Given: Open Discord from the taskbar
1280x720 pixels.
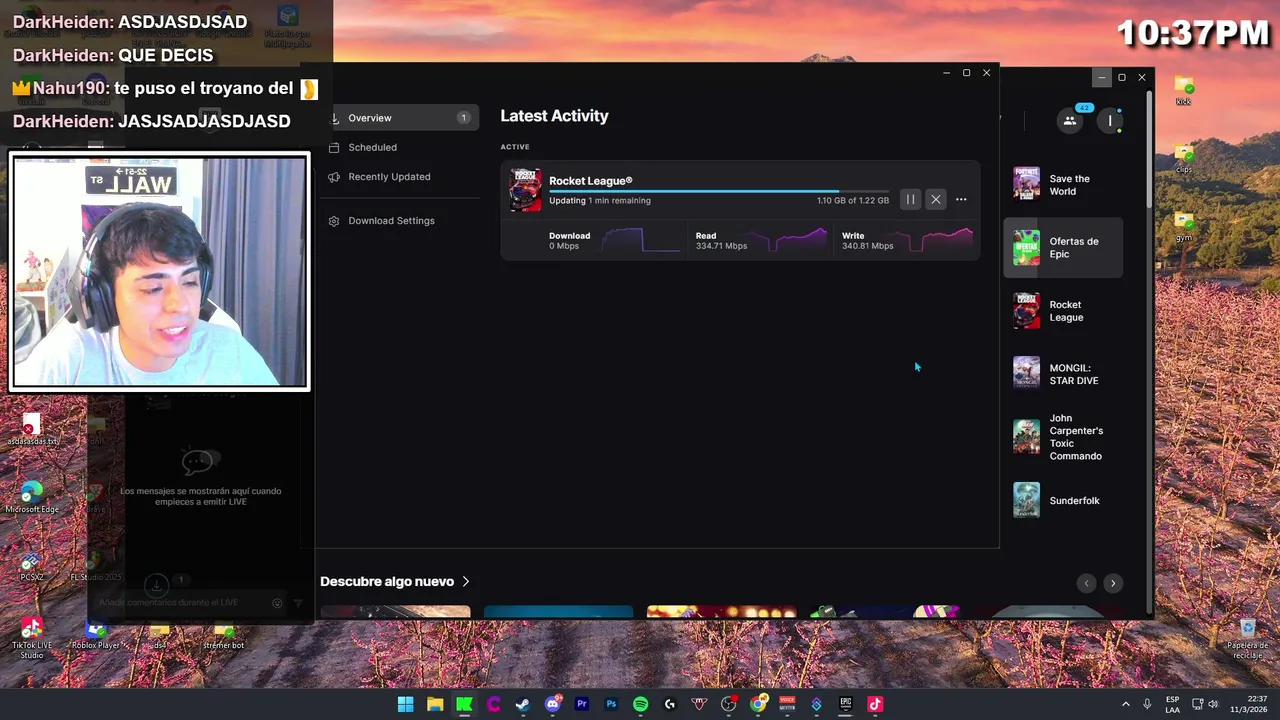Looking at the screenshot, I should (552, 704).
